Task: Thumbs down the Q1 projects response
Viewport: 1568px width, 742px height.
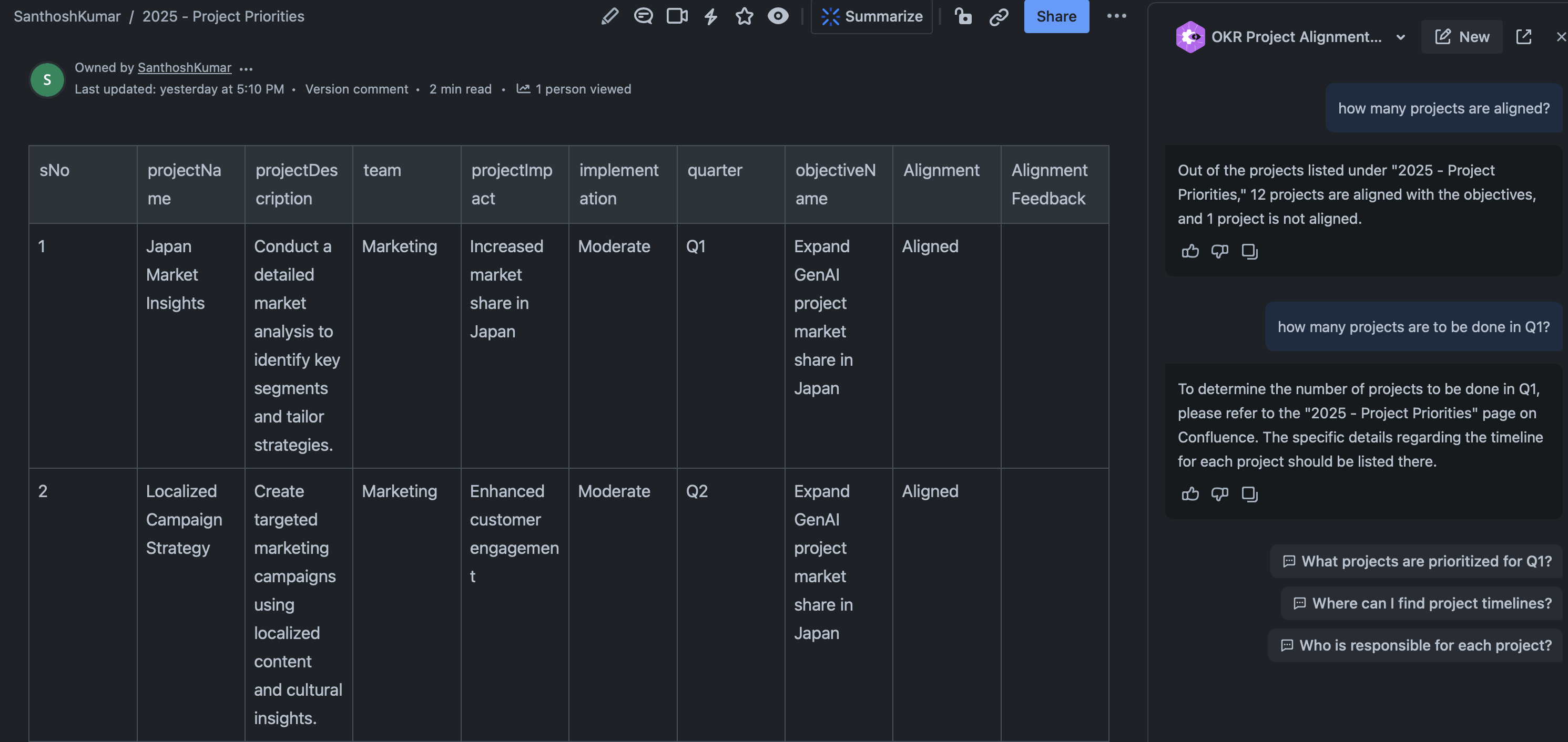Action: pyautogui.click(x=1219, y=494)
